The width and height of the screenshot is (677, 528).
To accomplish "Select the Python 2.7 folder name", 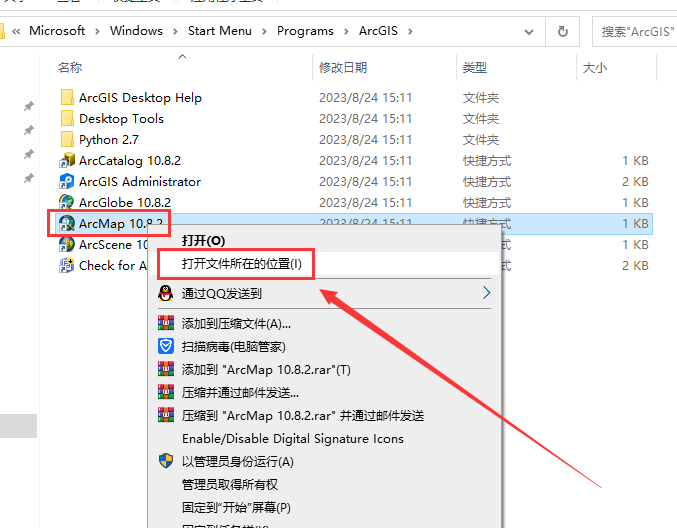I will pyautogui.click(x=109, y=139).
